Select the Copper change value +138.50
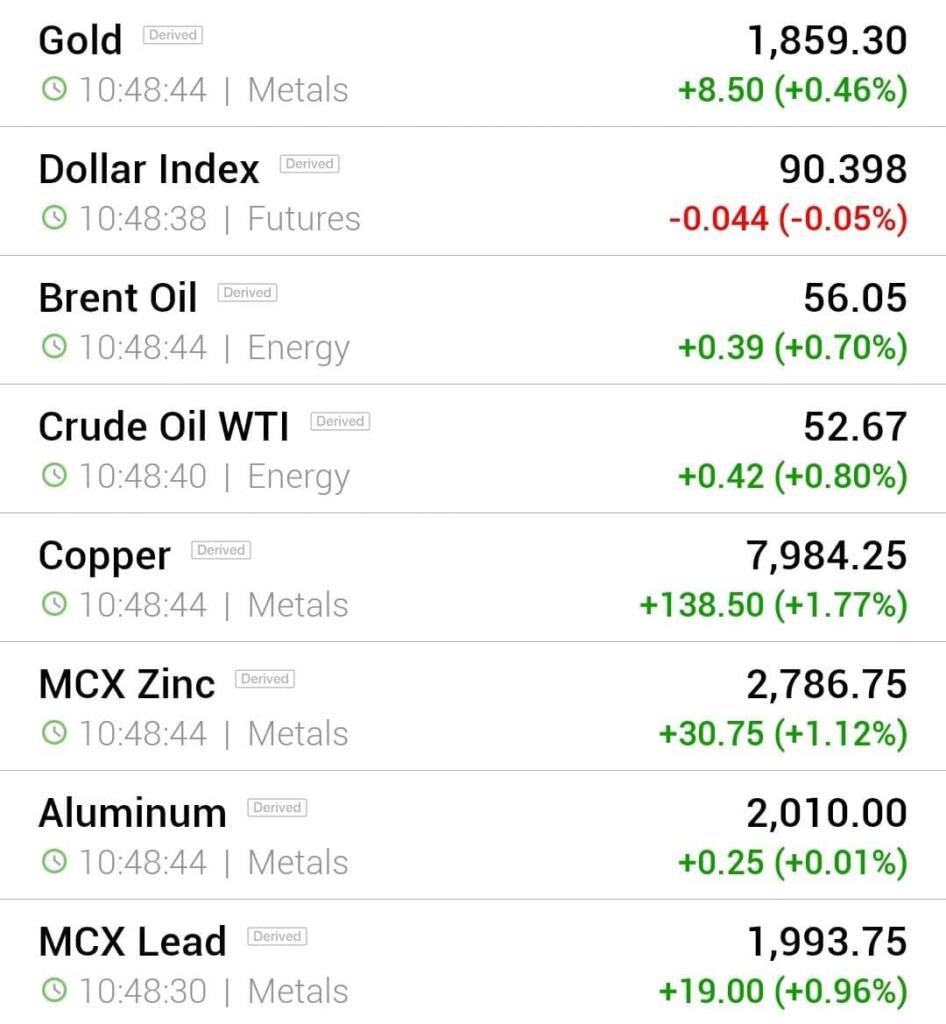This screenshot has height=1024, width=946. click(701, 604)
